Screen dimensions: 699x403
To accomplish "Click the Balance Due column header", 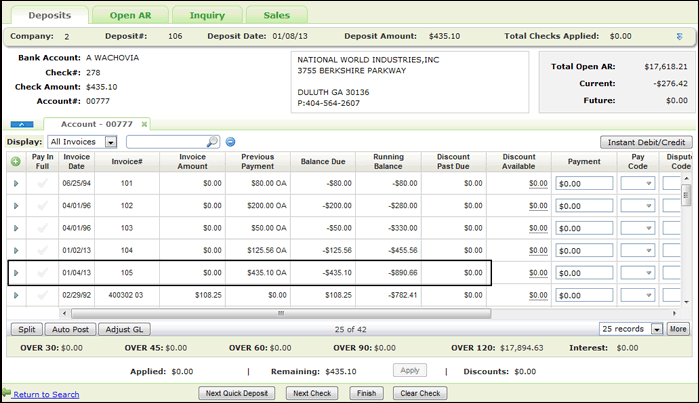I will click(x=323, y=161).
